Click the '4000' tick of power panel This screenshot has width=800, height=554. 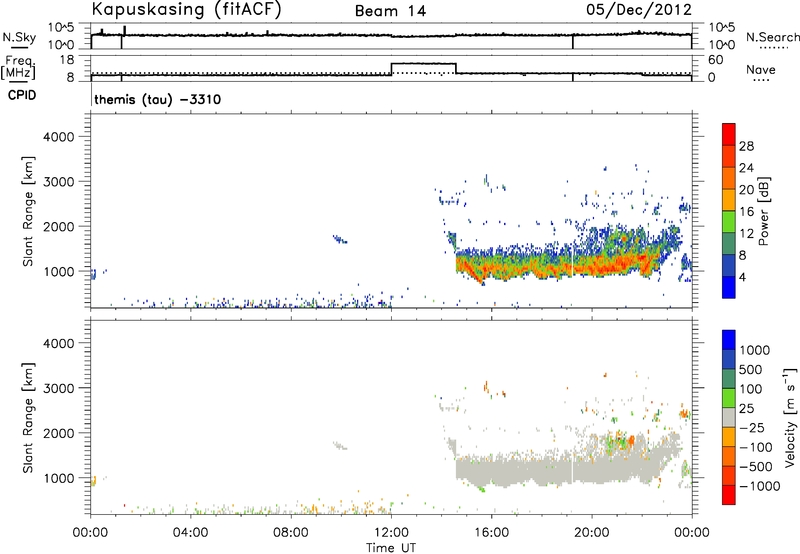point(58,137)
